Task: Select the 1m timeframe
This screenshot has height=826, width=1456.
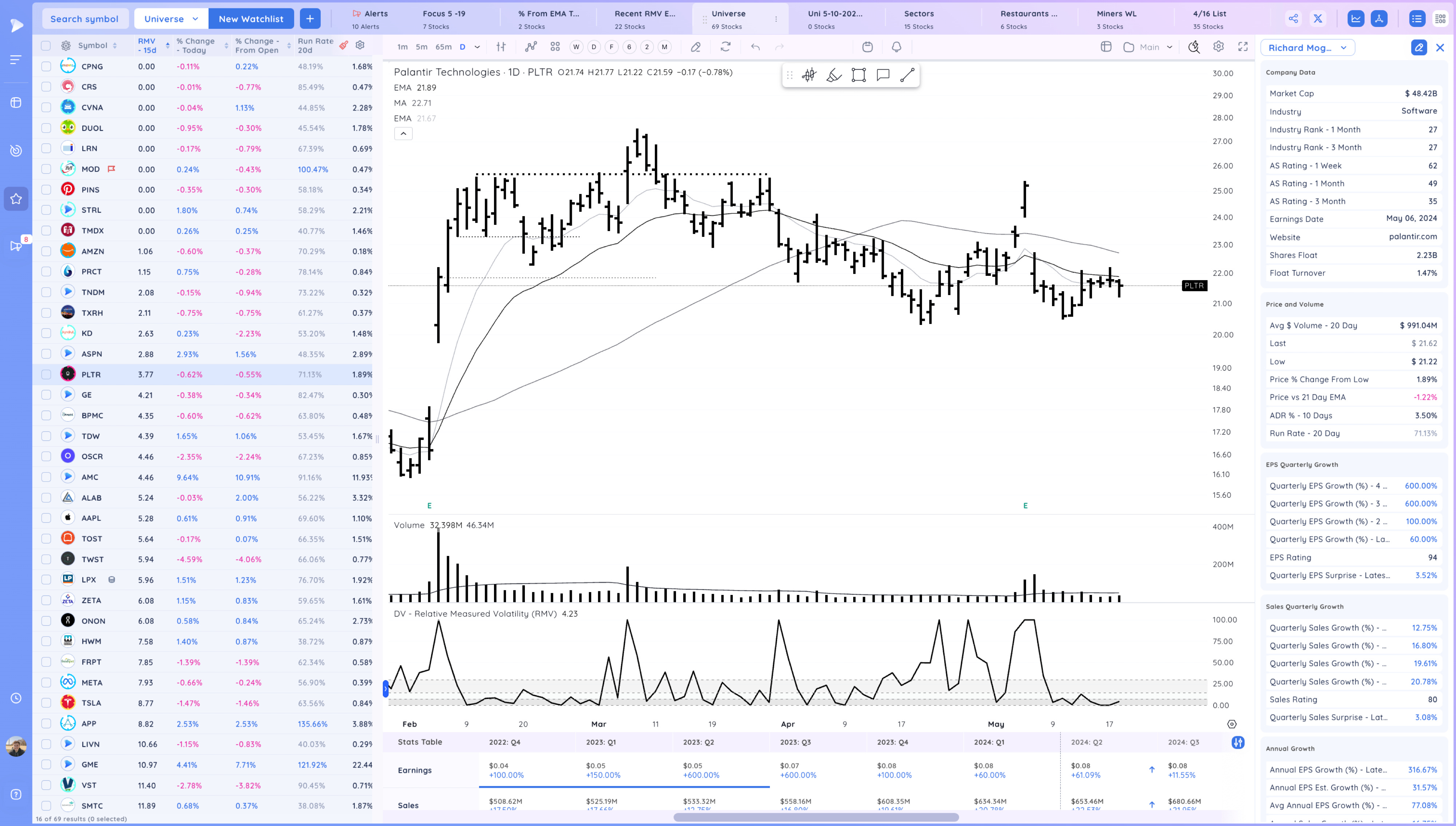Action: 402,47
